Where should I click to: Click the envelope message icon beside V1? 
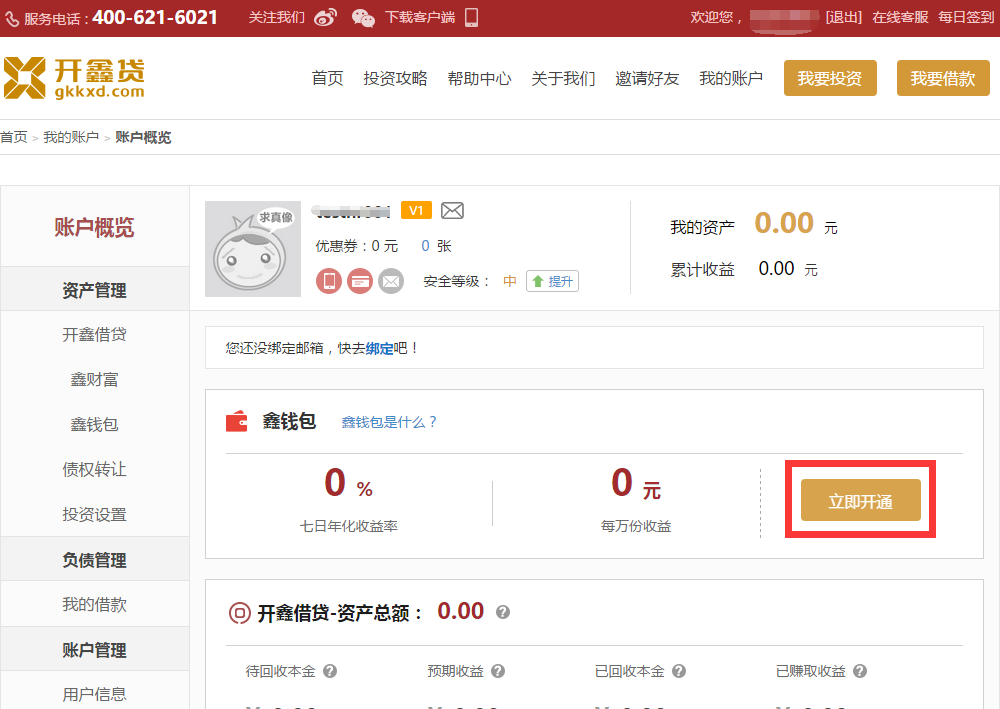pos(452,210)
